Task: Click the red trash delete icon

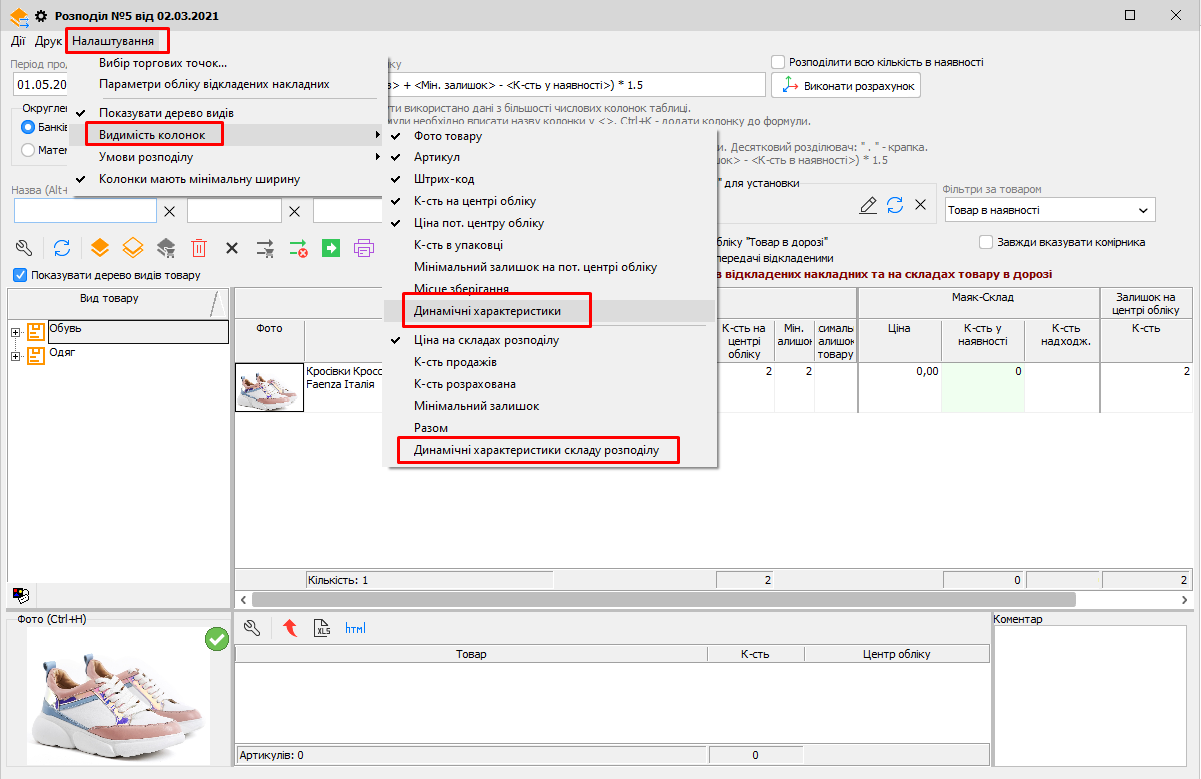Action: tap(199, 247)
